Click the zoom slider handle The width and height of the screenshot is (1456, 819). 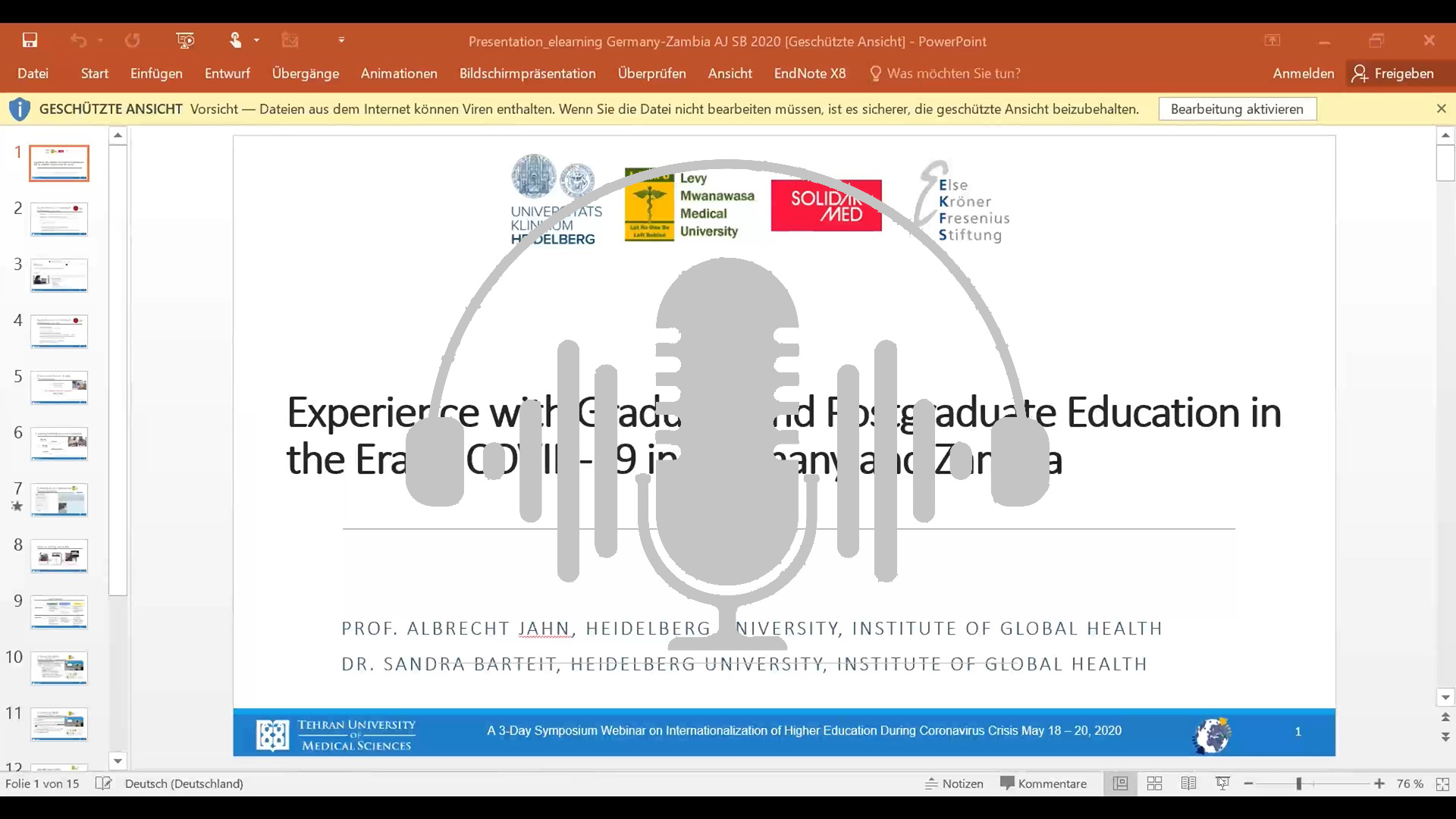(x=1299, y=783)
